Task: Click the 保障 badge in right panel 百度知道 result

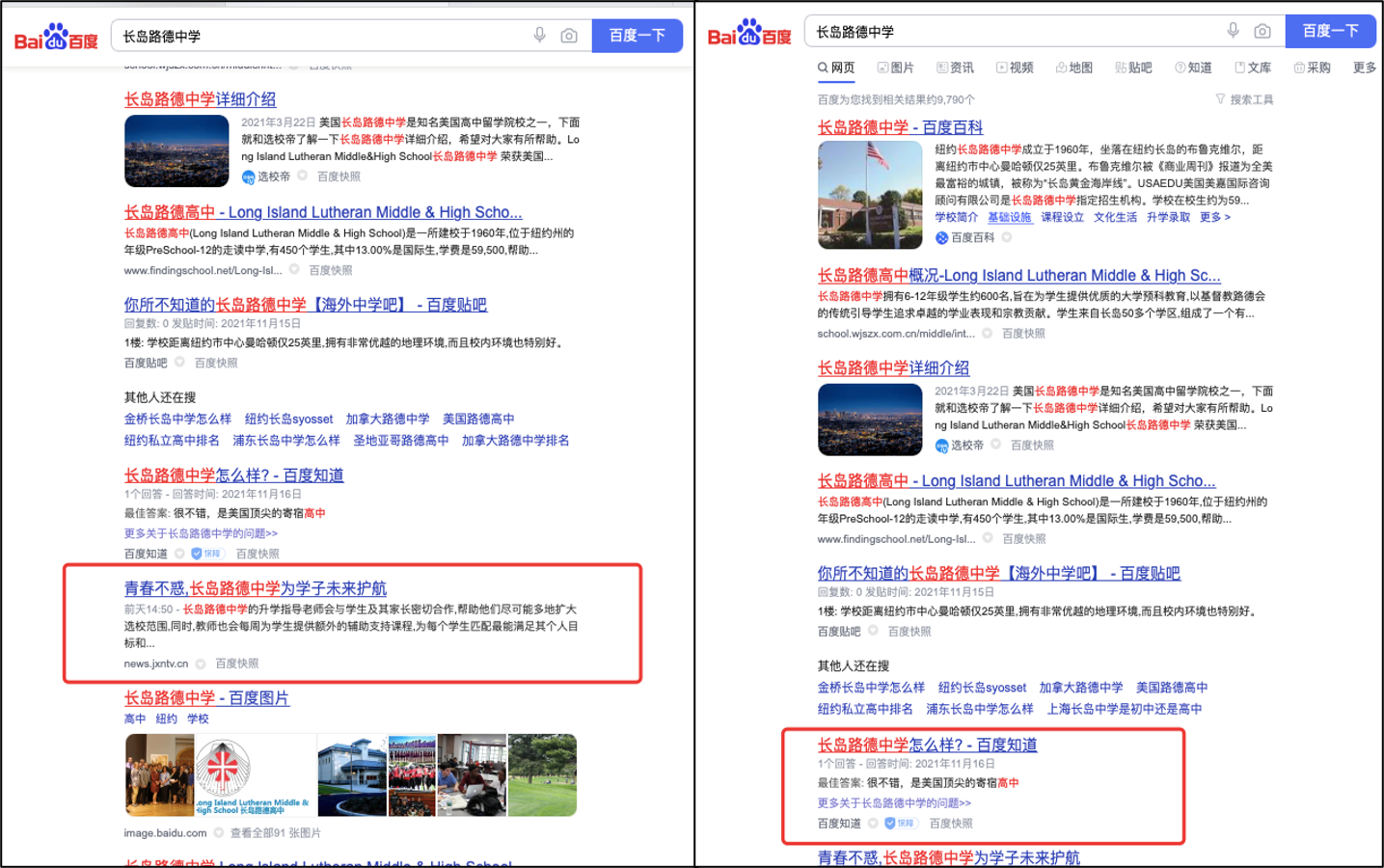Action: (x=901, y=824)
